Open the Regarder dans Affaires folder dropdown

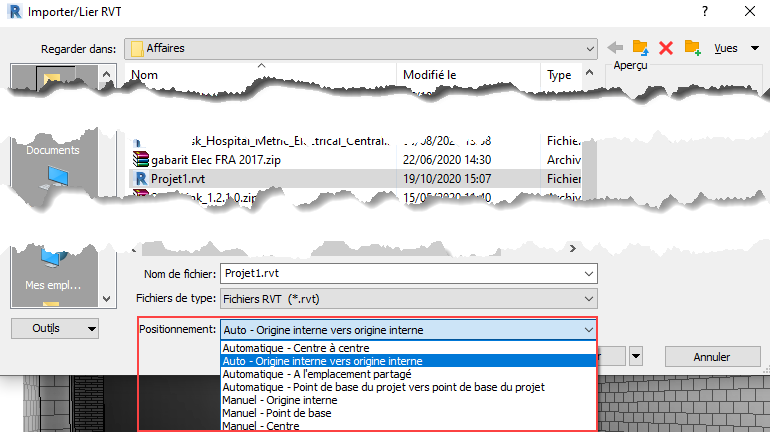[x=361, y=49]
